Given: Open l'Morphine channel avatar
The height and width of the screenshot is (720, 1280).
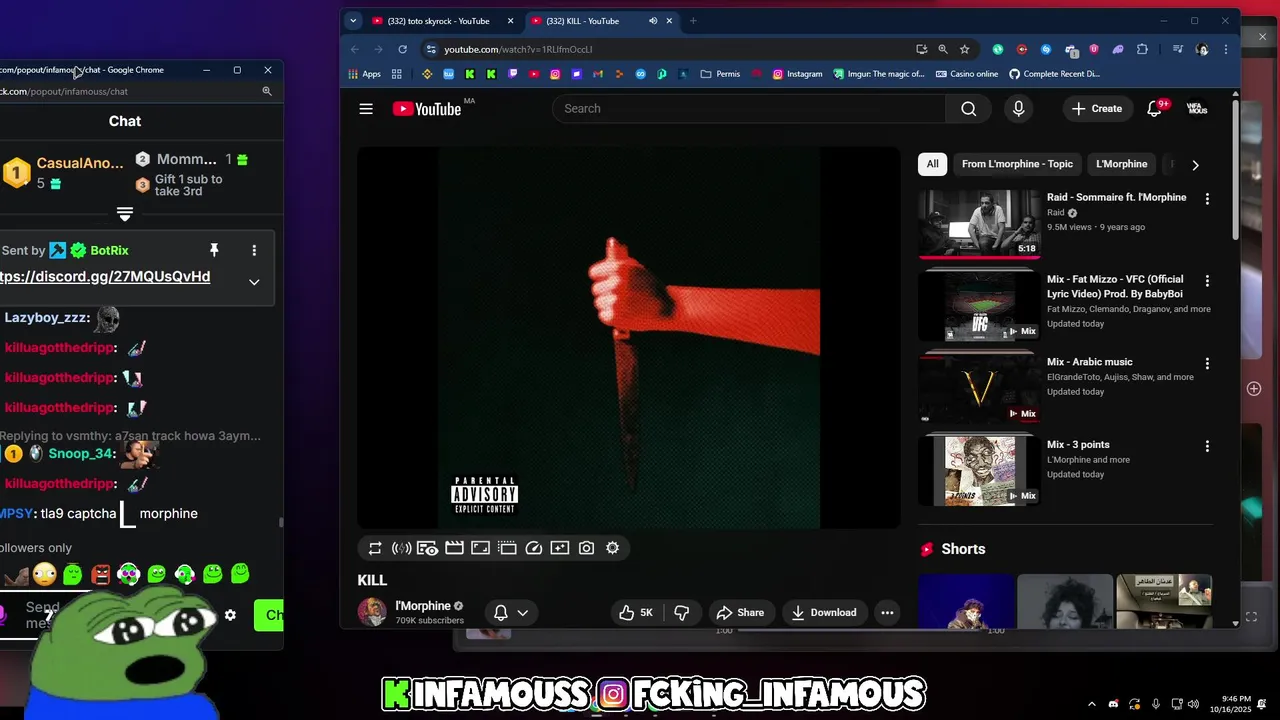Looking at the screenshot, I should [x=372, y=612].
